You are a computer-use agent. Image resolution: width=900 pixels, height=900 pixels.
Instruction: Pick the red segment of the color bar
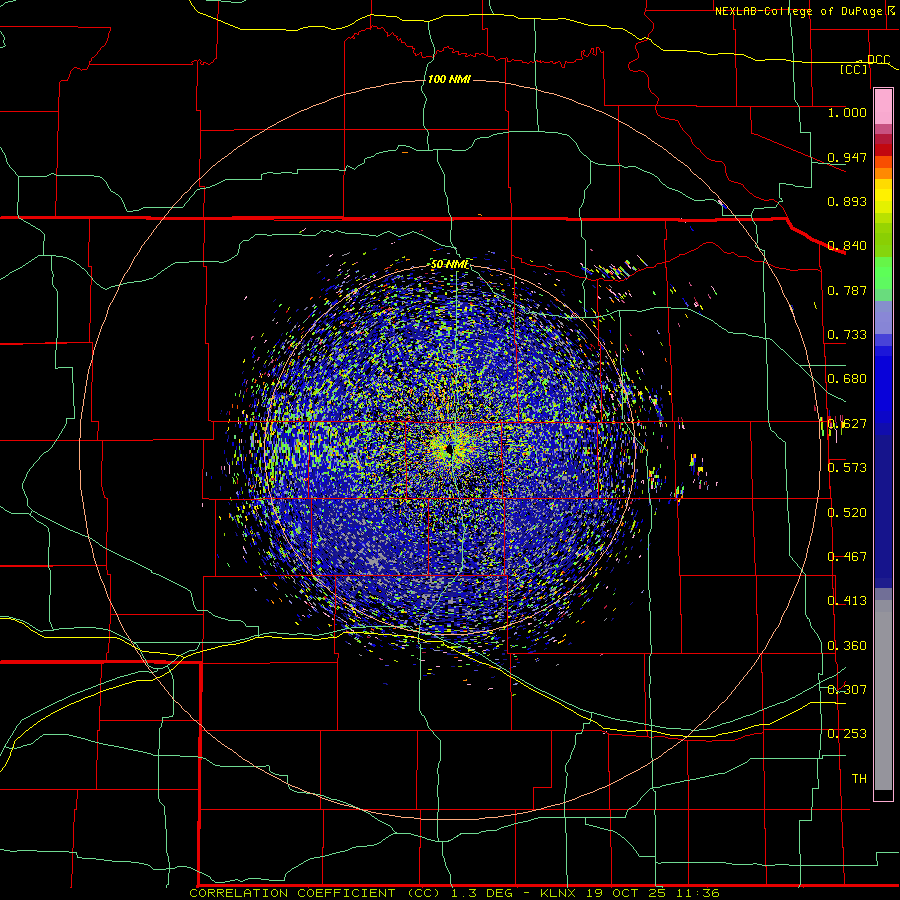(x=883, y=150)
